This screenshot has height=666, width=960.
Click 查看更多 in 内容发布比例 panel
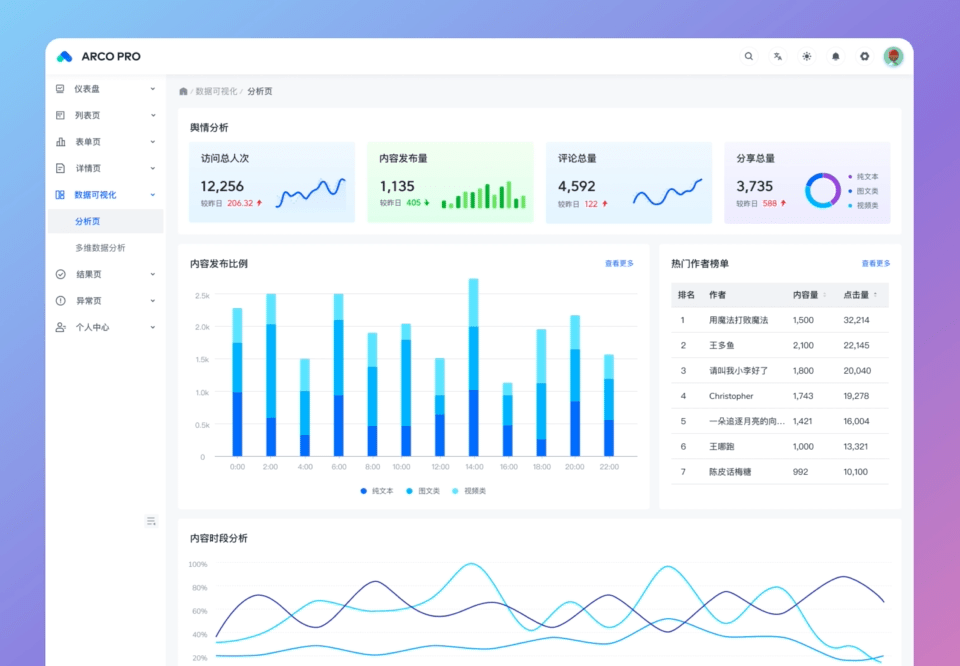[x=619, y=263]
